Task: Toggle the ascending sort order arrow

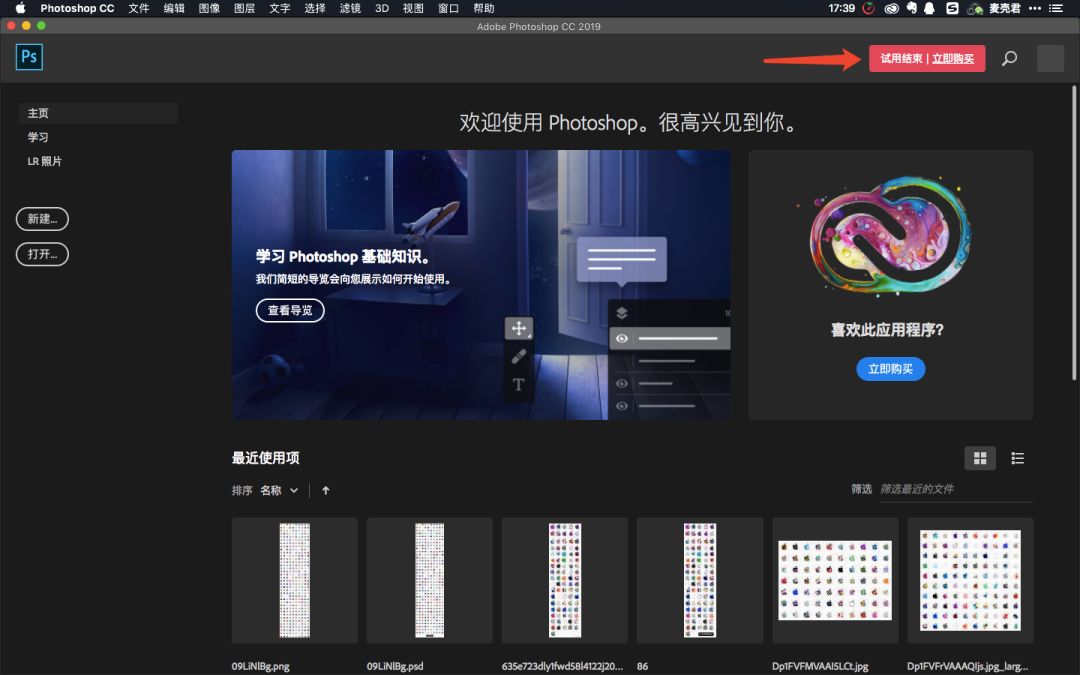Action: (325, 490)
